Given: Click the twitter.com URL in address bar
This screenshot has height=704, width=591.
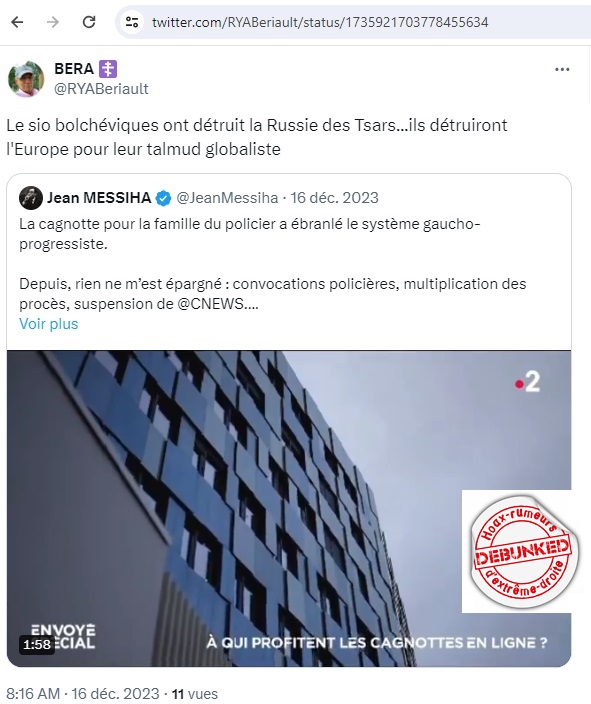Looking at the screenshot, I should (320, 22).
